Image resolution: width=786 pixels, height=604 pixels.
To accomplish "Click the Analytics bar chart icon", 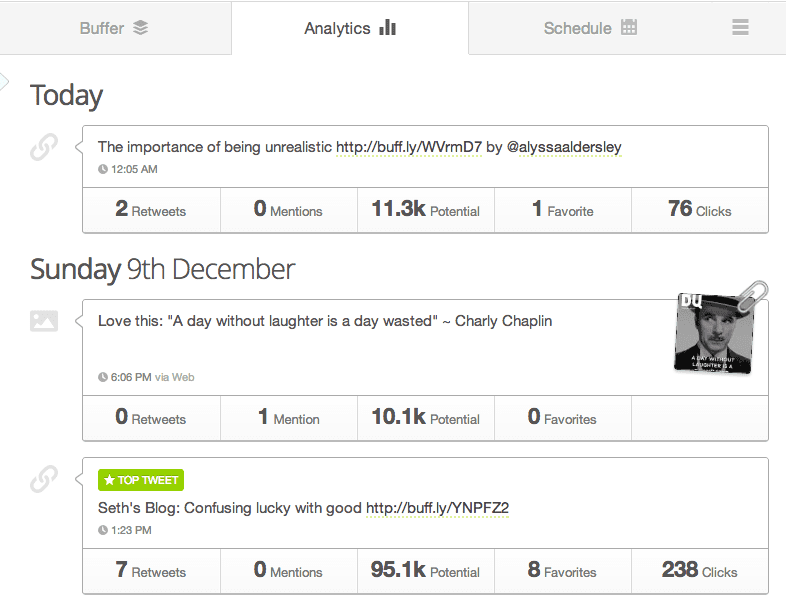I will click(x=387, y=27).
